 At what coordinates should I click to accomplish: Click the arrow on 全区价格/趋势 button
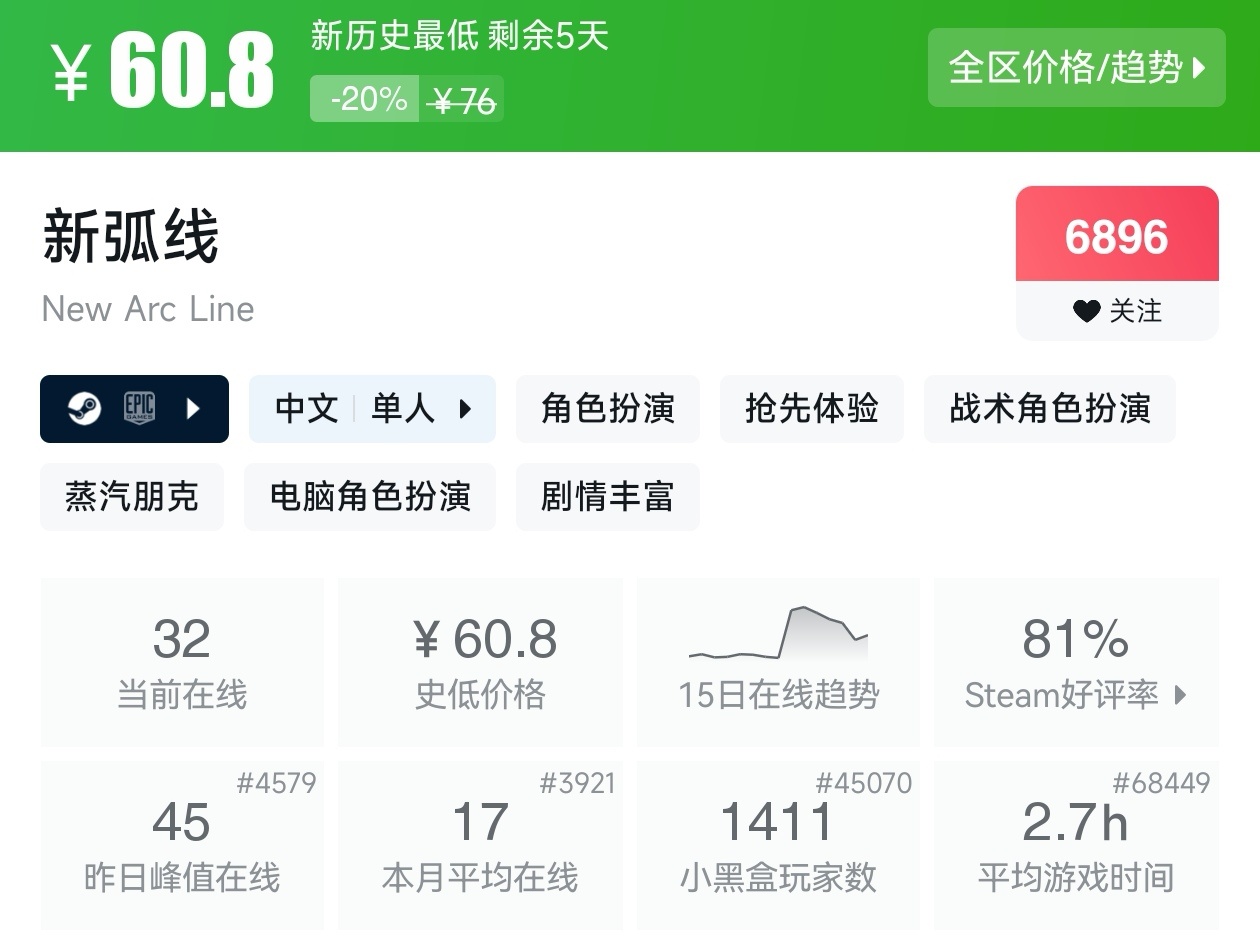(x=1199, y=69)
